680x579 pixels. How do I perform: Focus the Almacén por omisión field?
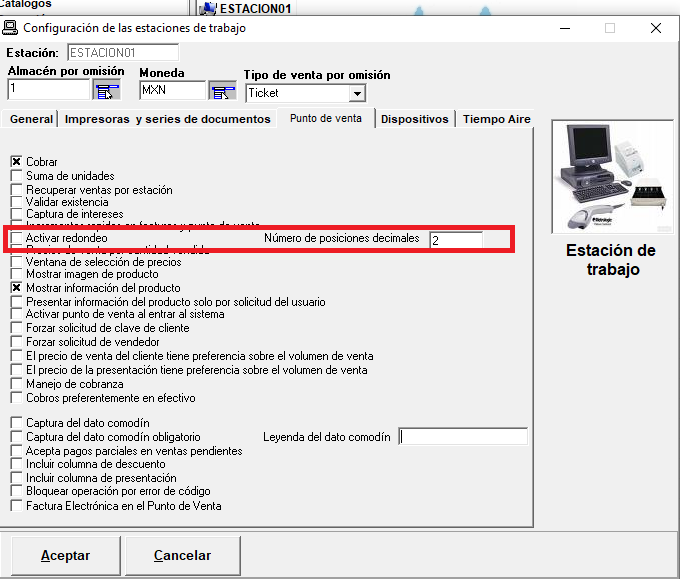49,89
